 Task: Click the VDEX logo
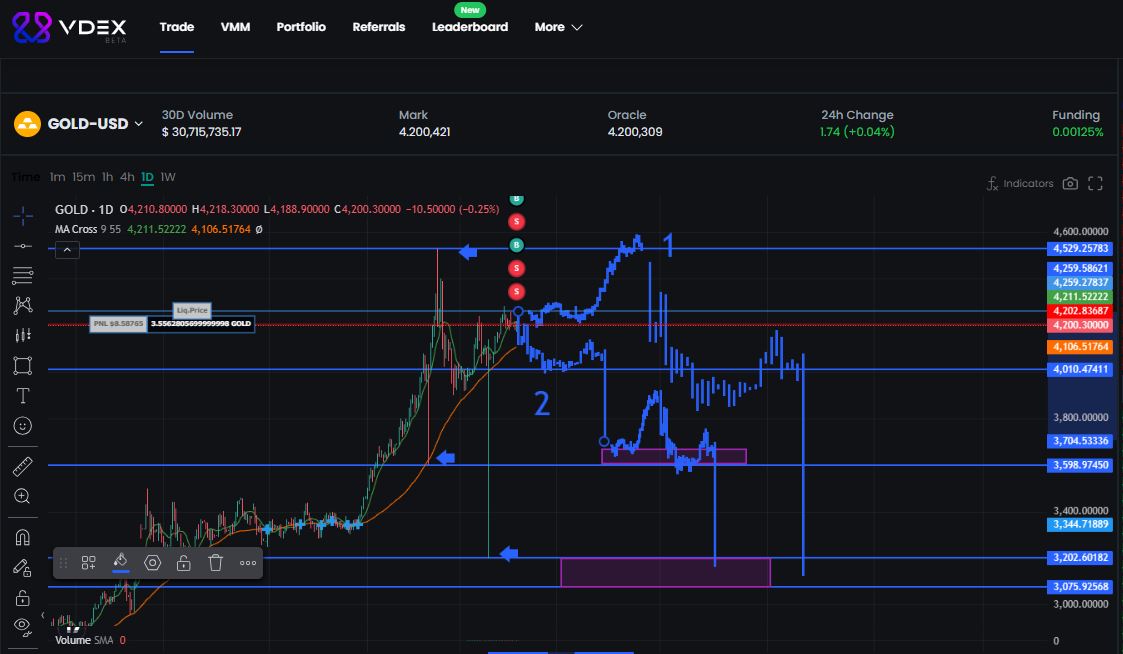click(x=69, y=28)
